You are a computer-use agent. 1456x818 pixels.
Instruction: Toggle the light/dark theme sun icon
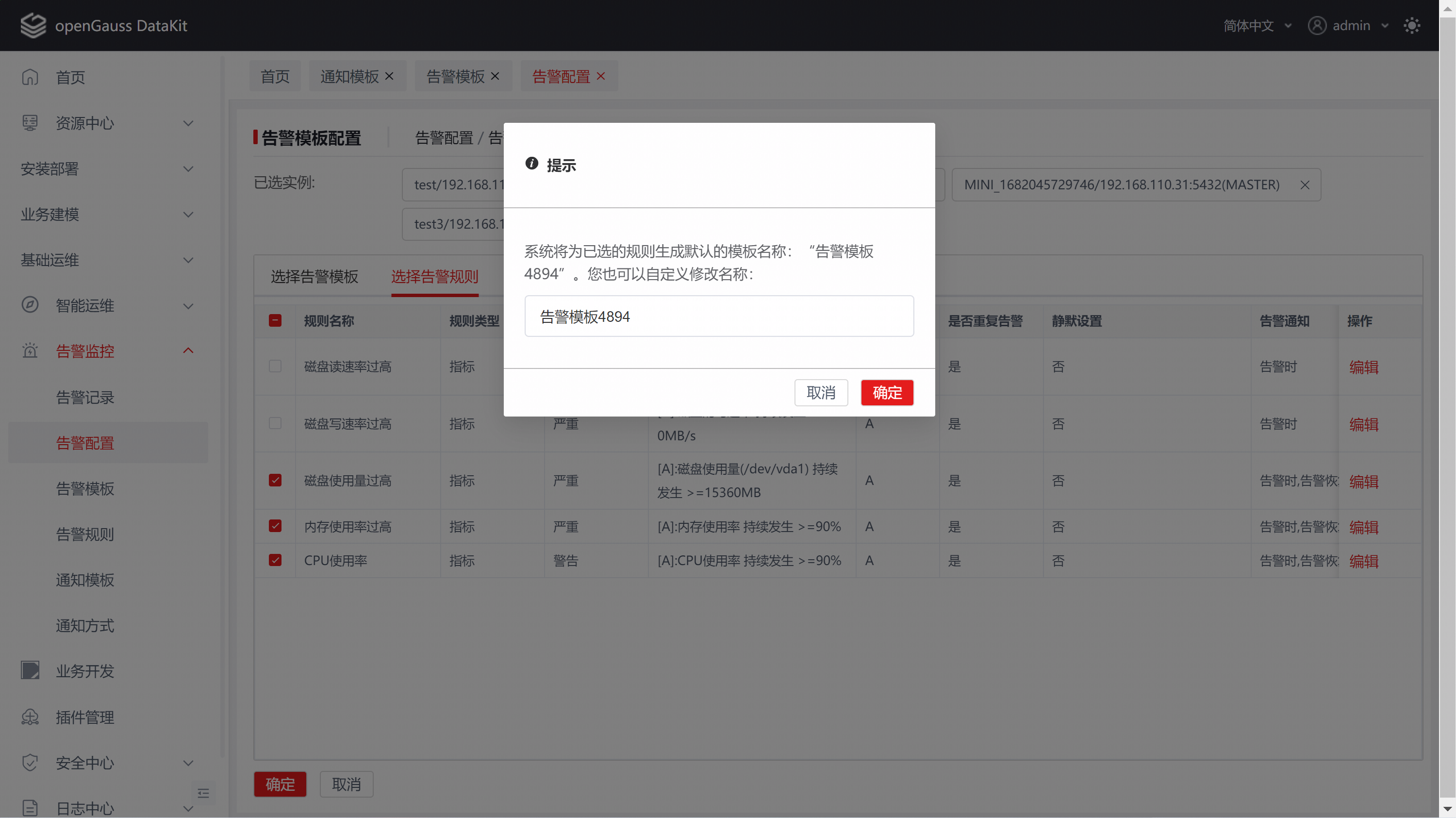[1411, 25]
